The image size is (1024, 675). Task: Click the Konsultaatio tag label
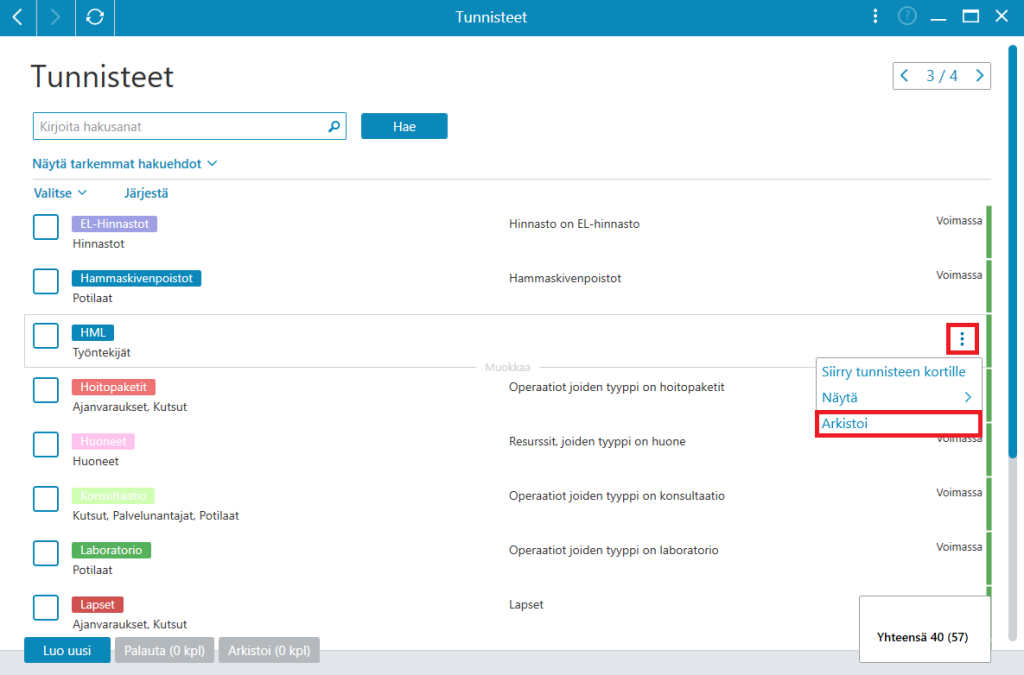point(113,496)
